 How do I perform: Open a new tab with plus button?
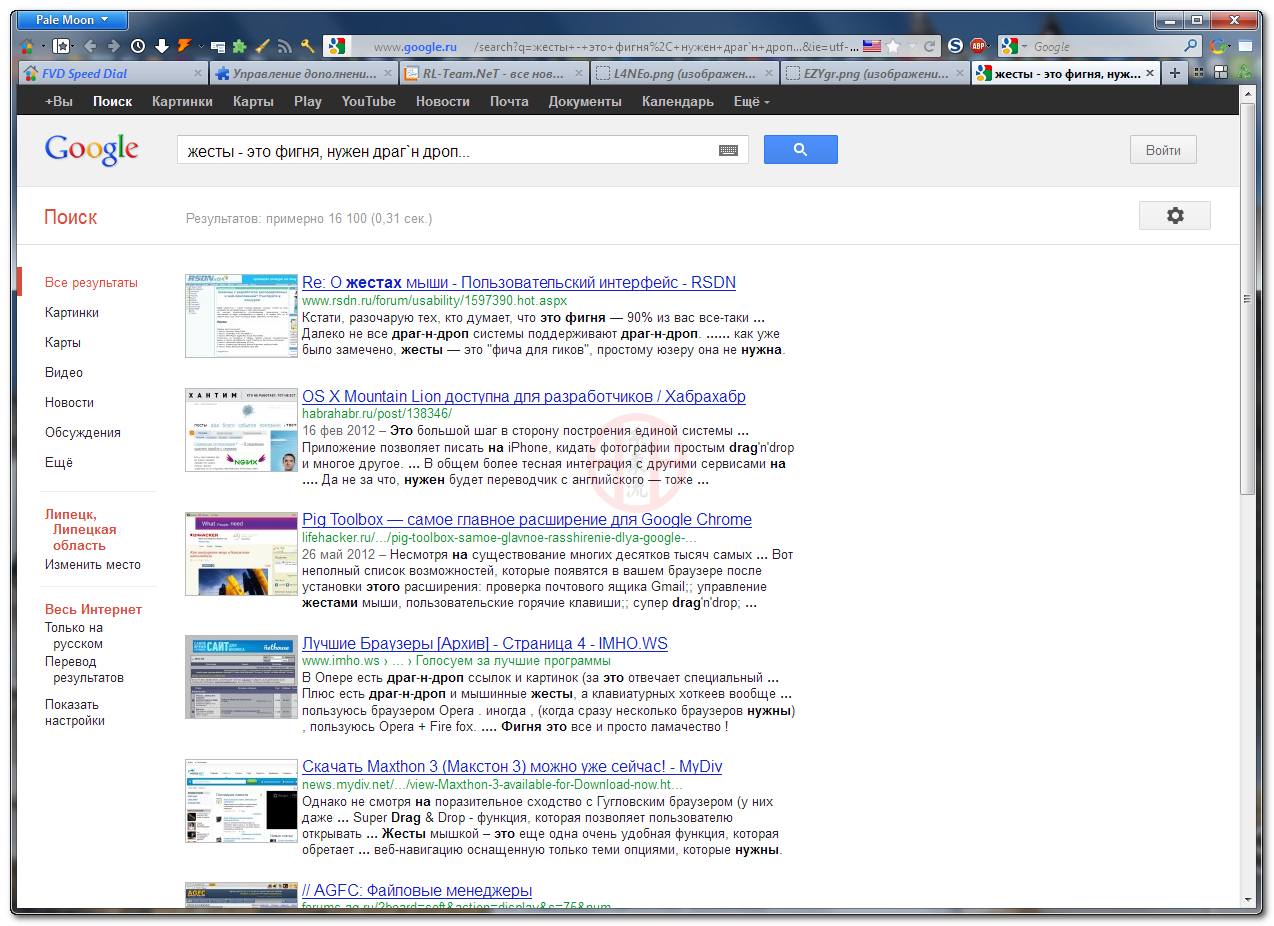pyautogui.click(x=1175, y=73)
